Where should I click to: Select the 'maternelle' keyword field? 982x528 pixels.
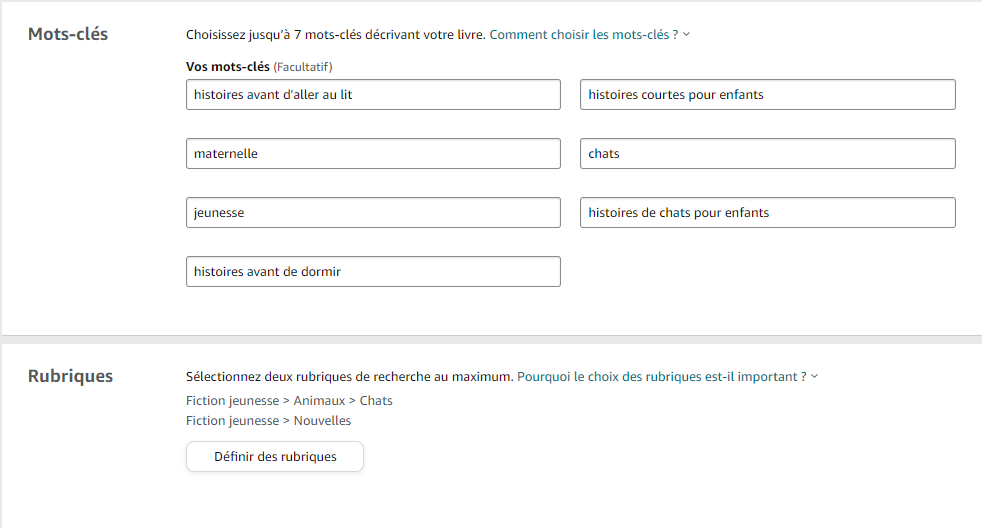(373, 154)
